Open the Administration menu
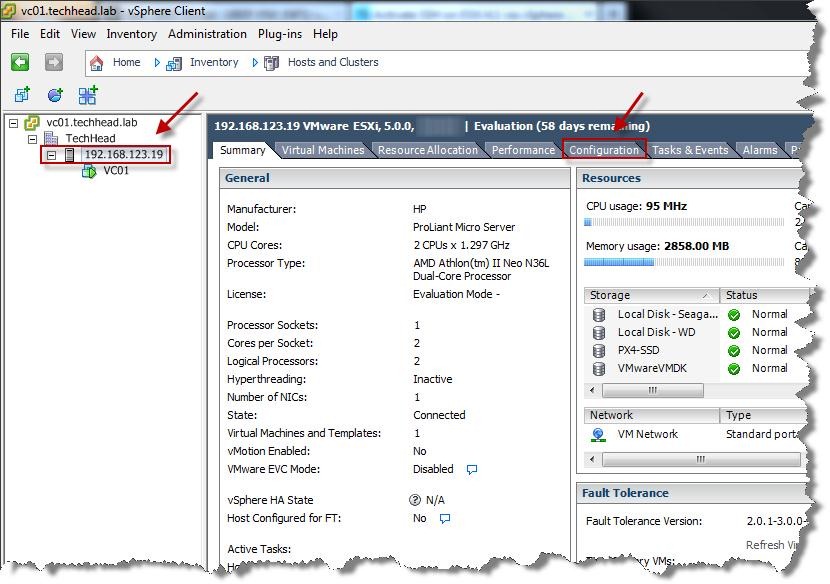The image size is (830, 584). tap(207, 34)
